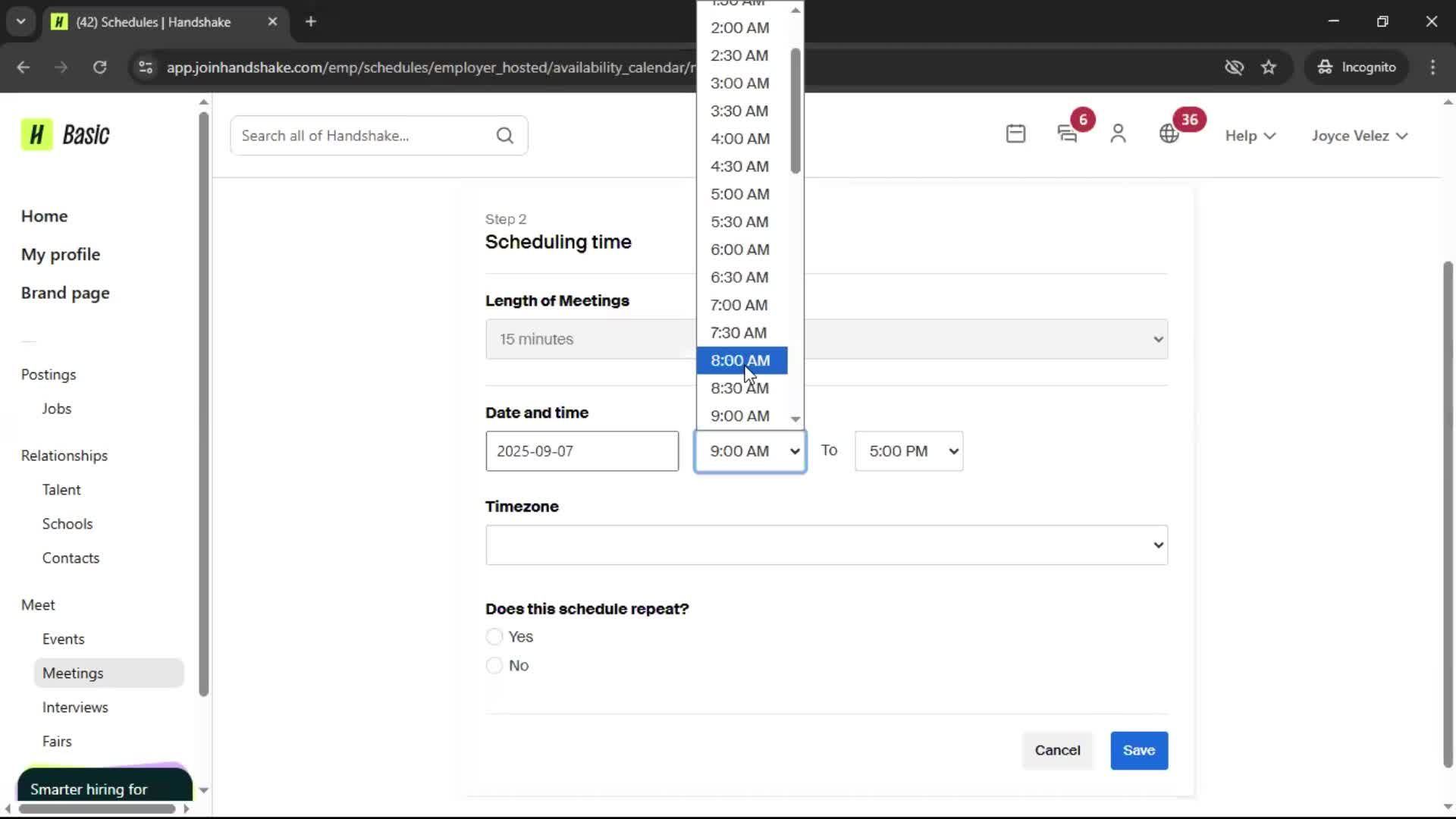Reload the page
Screen dimensions: 1456x819
(99, 67)
